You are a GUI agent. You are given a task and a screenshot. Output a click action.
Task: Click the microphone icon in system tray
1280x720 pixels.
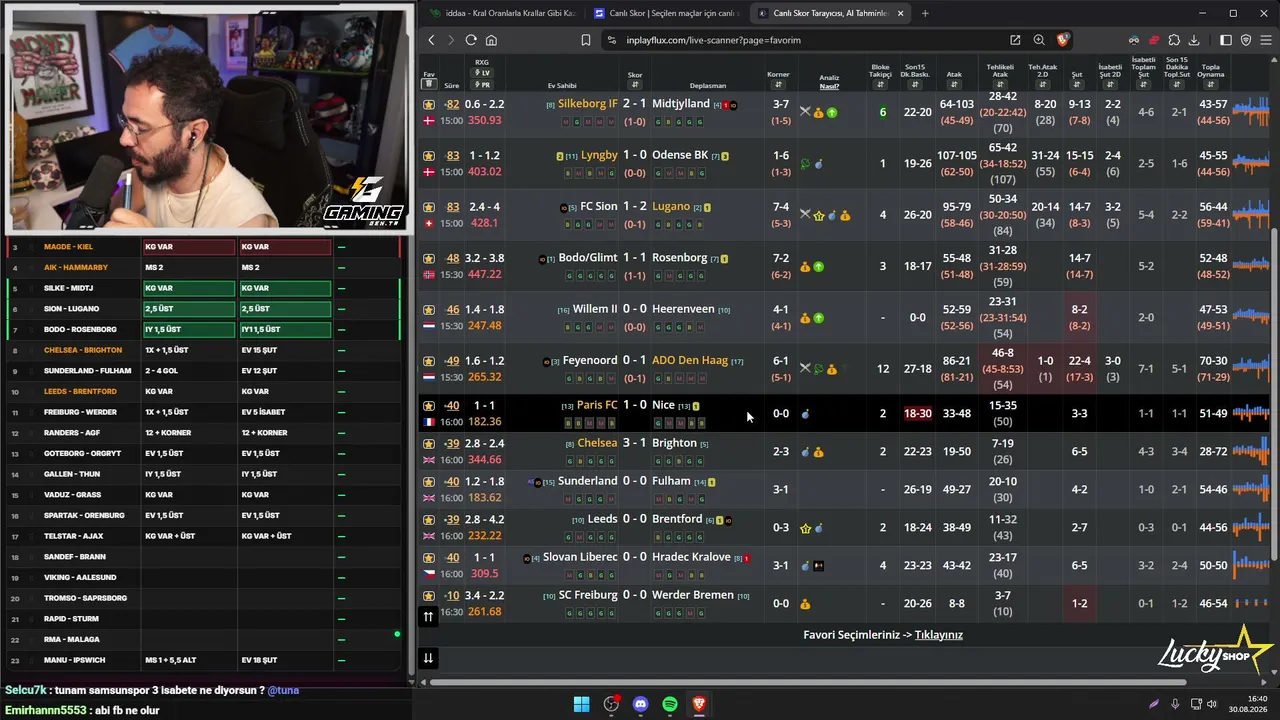point(1175,704)
